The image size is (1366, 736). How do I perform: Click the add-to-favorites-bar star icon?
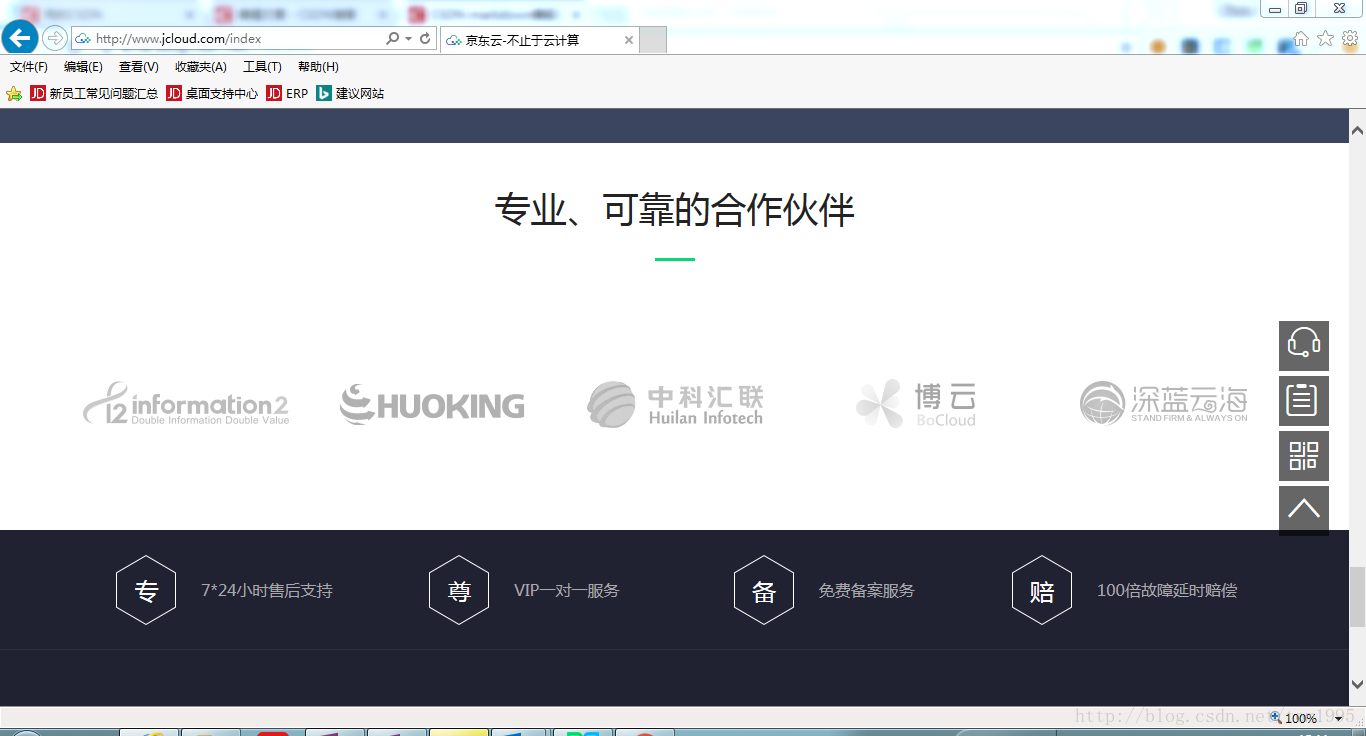[x=14, y=94]
